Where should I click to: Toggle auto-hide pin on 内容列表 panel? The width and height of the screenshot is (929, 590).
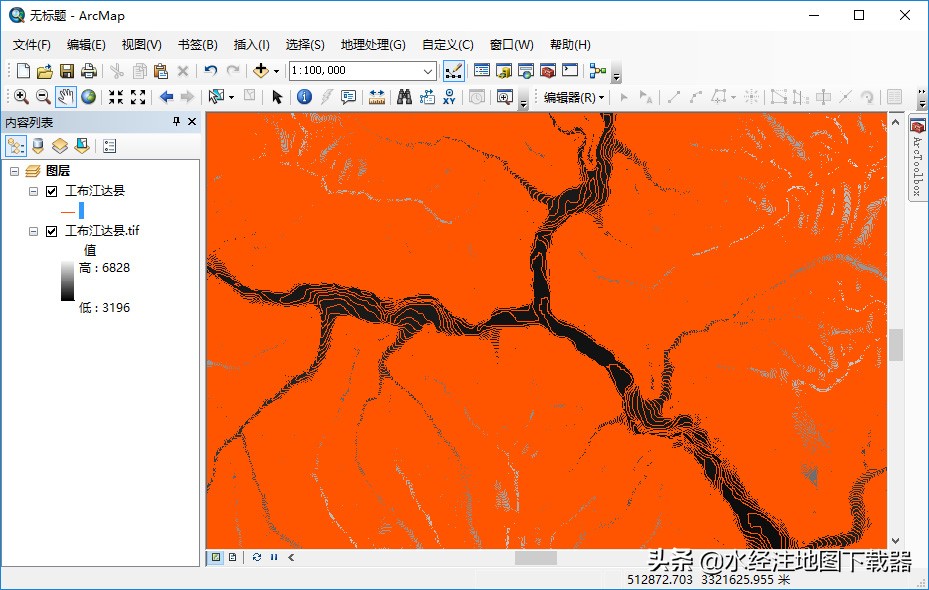pyautogui.click(x=176, y=121)
